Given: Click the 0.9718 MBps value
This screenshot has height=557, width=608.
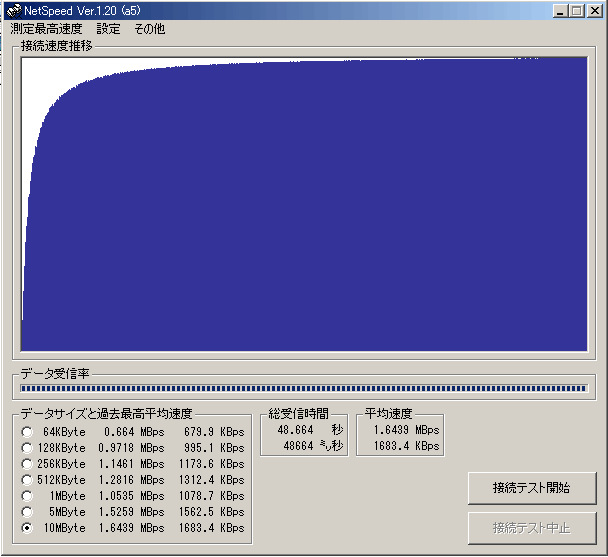Looking at the screenshot, I should [131, 448].
